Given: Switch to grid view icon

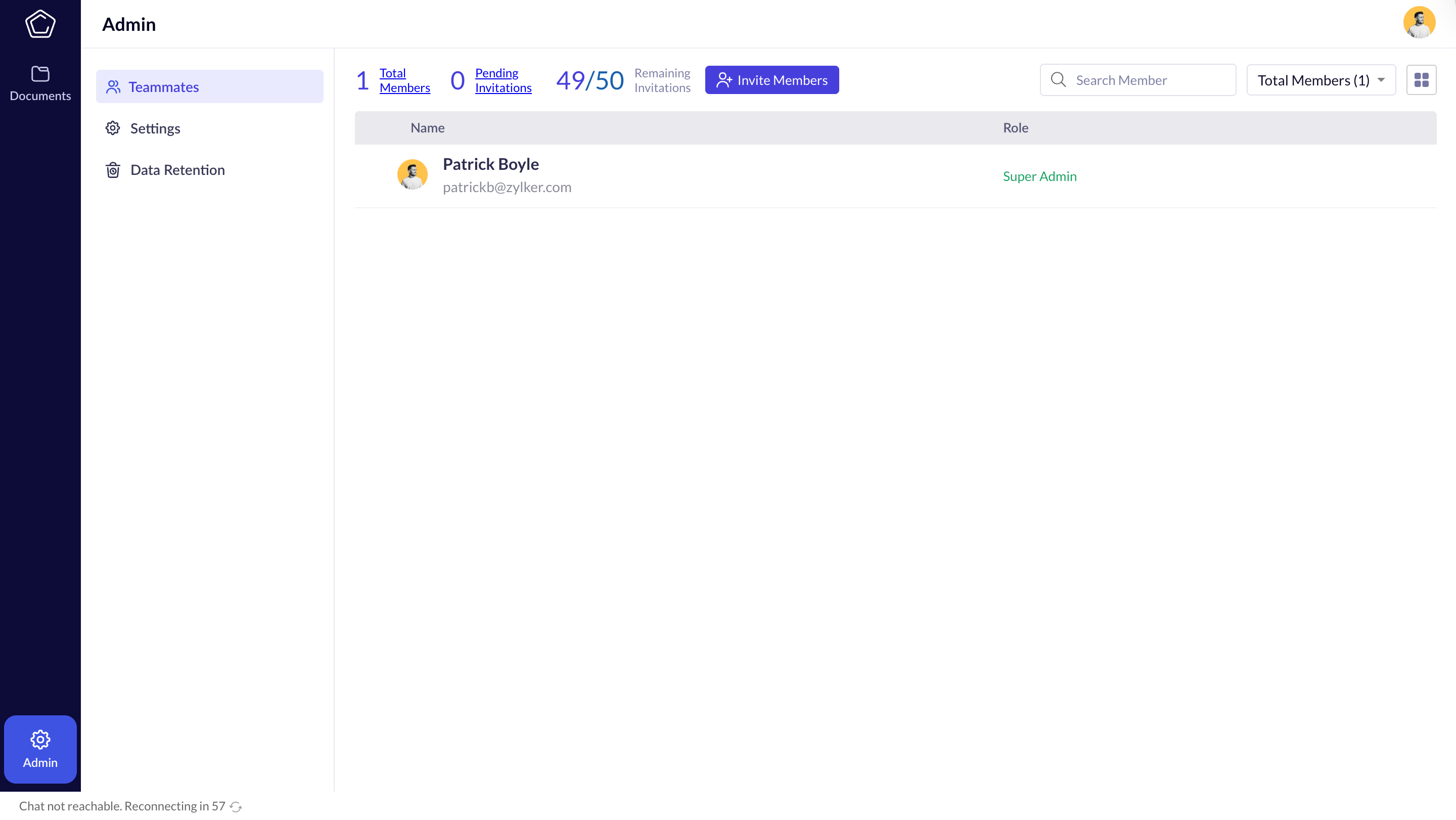Looking at the screenshot, I should click(x=1421, y=80).
